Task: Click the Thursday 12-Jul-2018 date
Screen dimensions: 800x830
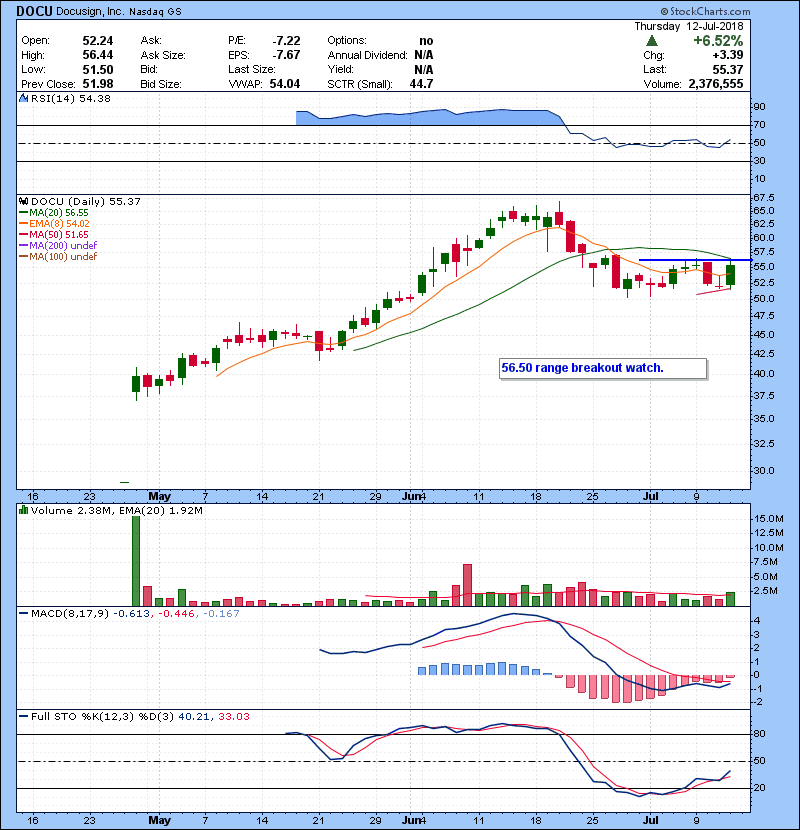Action: 689,26
